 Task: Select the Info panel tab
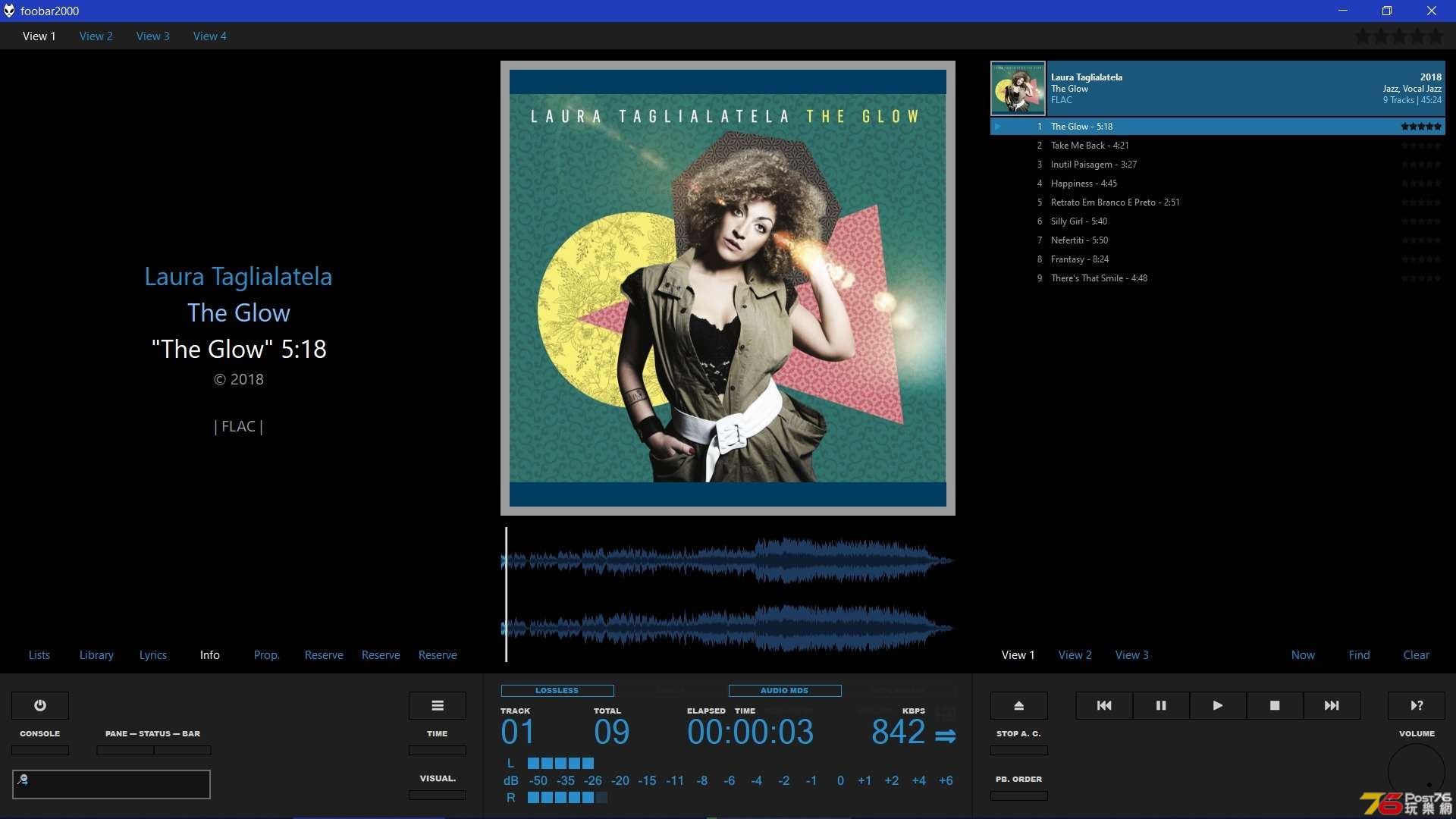click(x=210, y=655)
